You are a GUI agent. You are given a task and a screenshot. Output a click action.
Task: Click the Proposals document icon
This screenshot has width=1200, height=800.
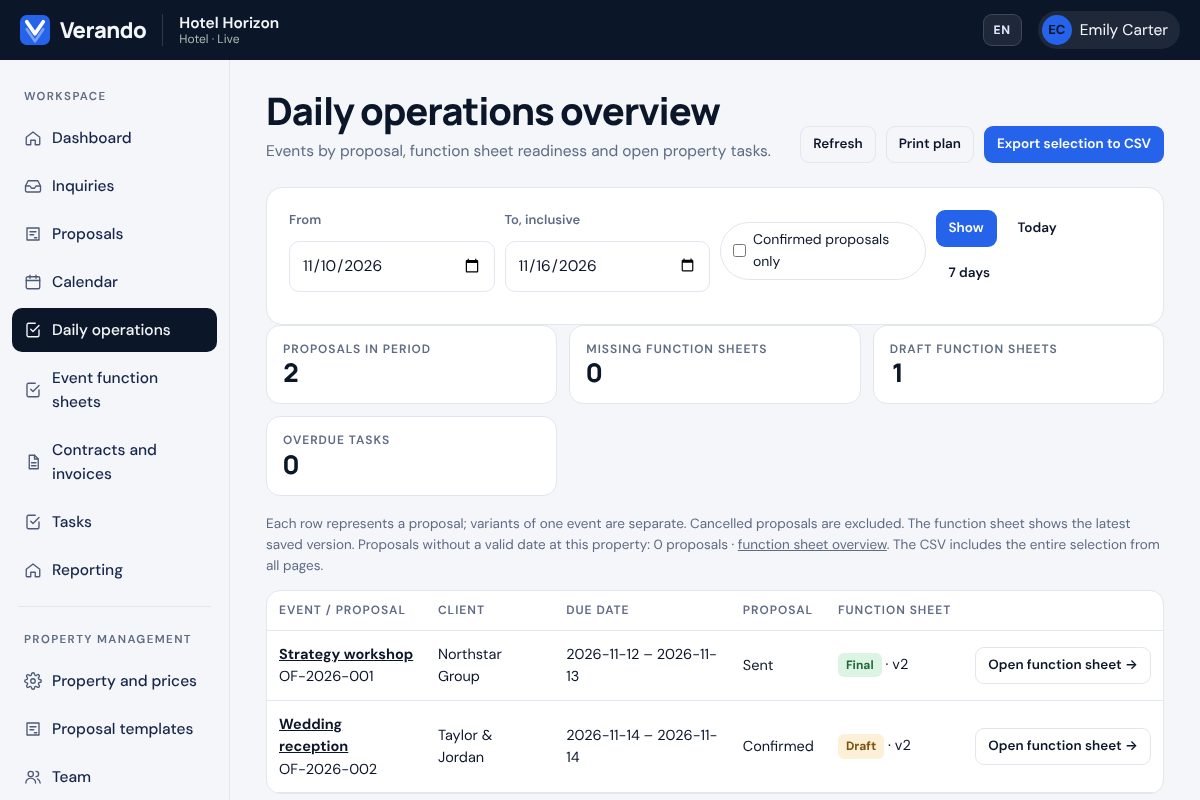click(33, 234)
